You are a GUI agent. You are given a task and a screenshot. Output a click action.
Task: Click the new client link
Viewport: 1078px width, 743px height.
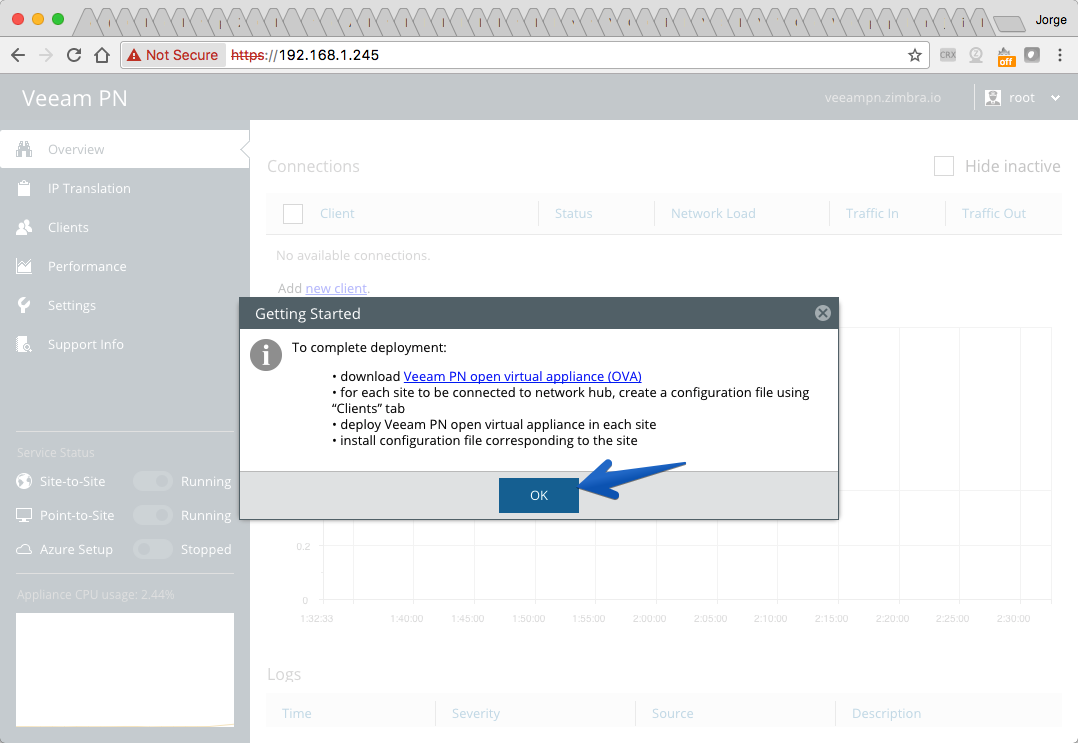tap(336, 288)
